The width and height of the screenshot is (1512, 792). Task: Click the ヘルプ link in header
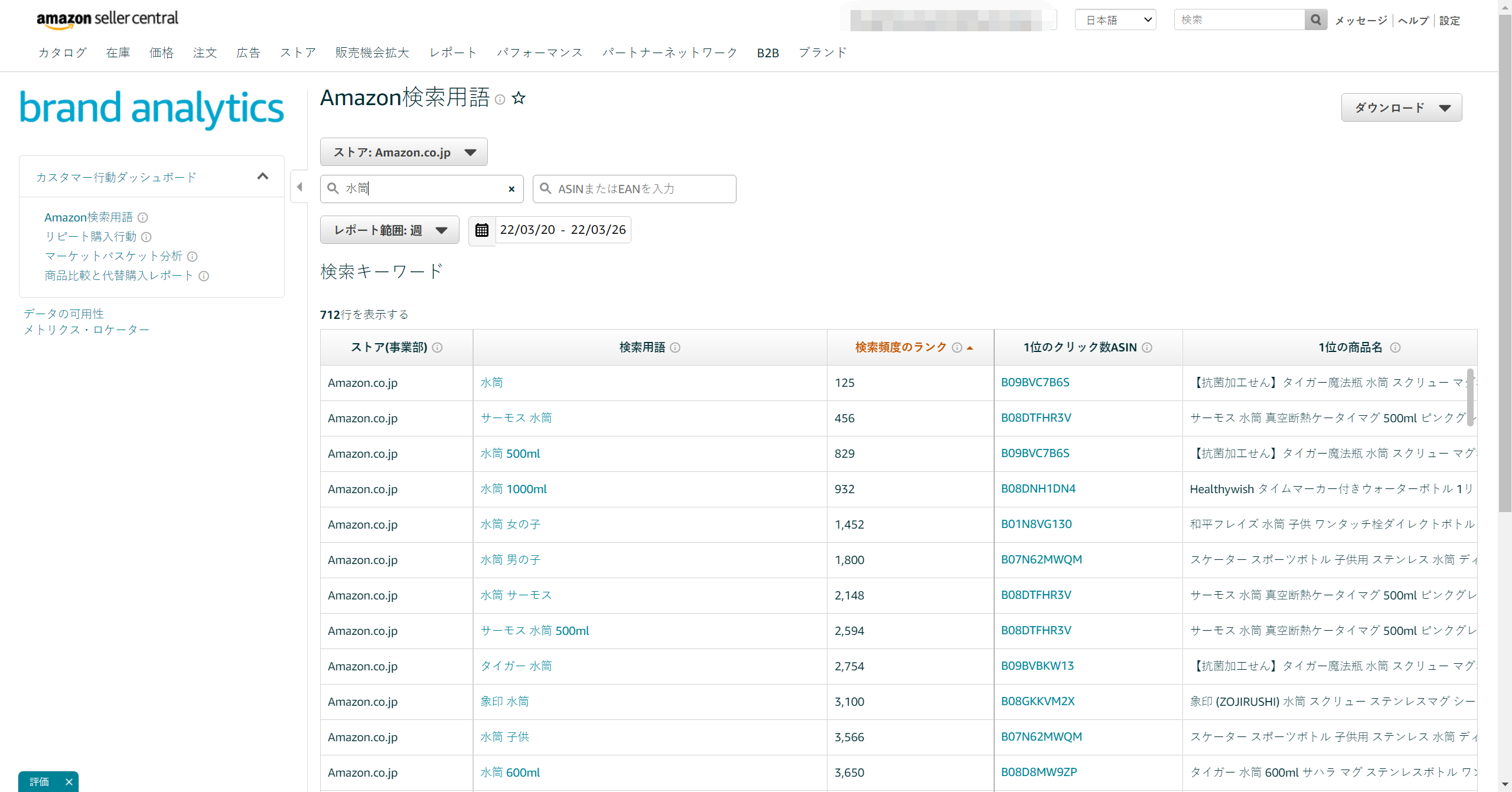tap(1413, 21)
